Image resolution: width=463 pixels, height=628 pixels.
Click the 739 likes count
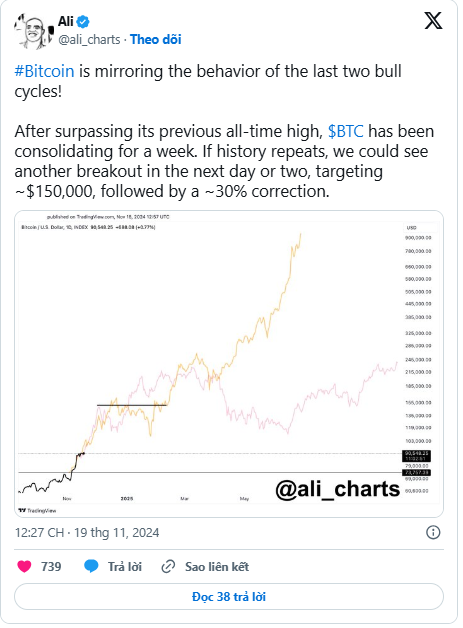tap(51, 567)
